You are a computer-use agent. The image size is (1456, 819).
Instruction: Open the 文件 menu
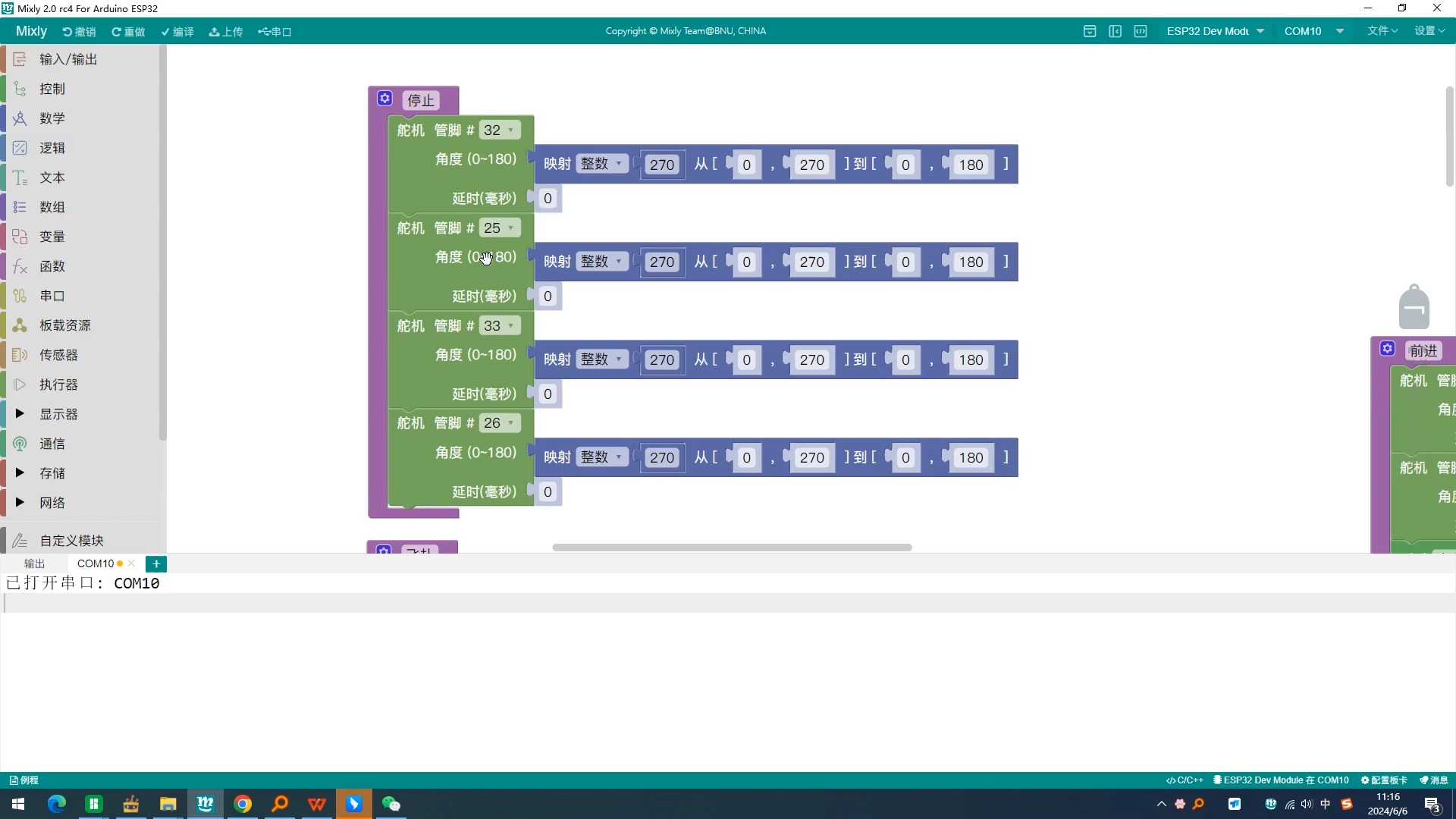coord(1382,31)
